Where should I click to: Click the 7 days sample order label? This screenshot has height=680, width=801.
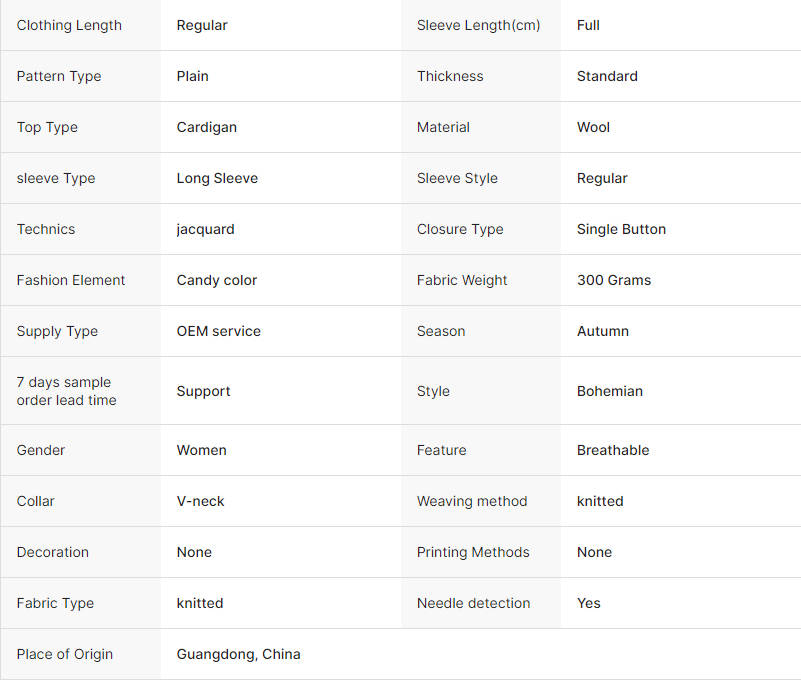66,391
